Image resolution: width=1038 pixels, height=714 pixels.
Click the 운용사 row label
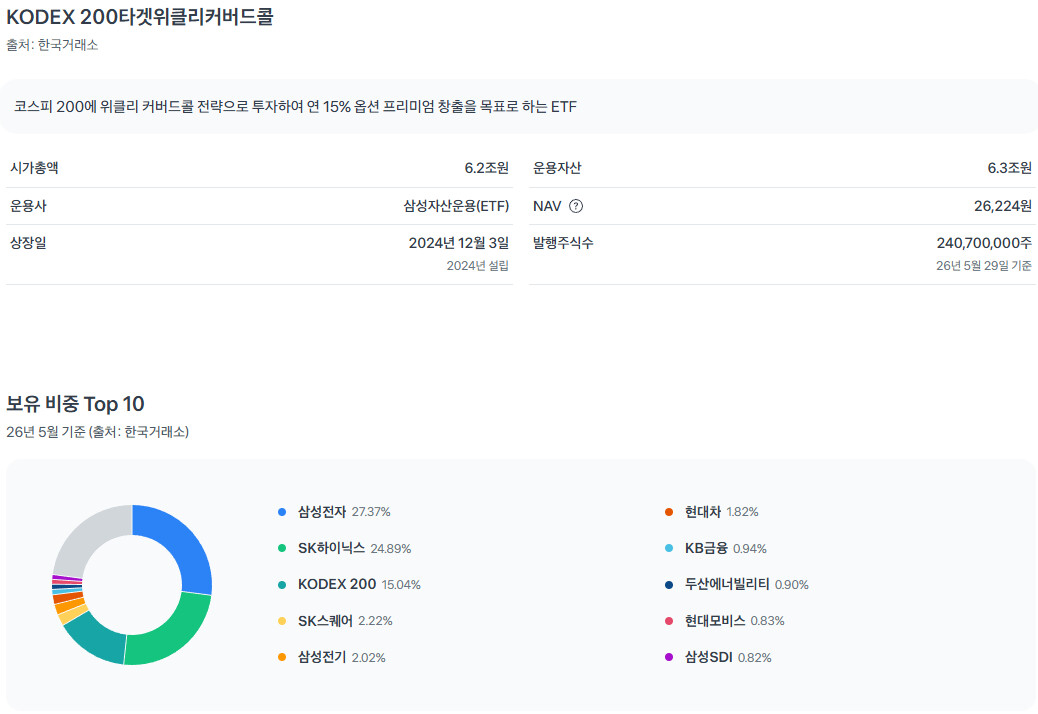point(28,206)
